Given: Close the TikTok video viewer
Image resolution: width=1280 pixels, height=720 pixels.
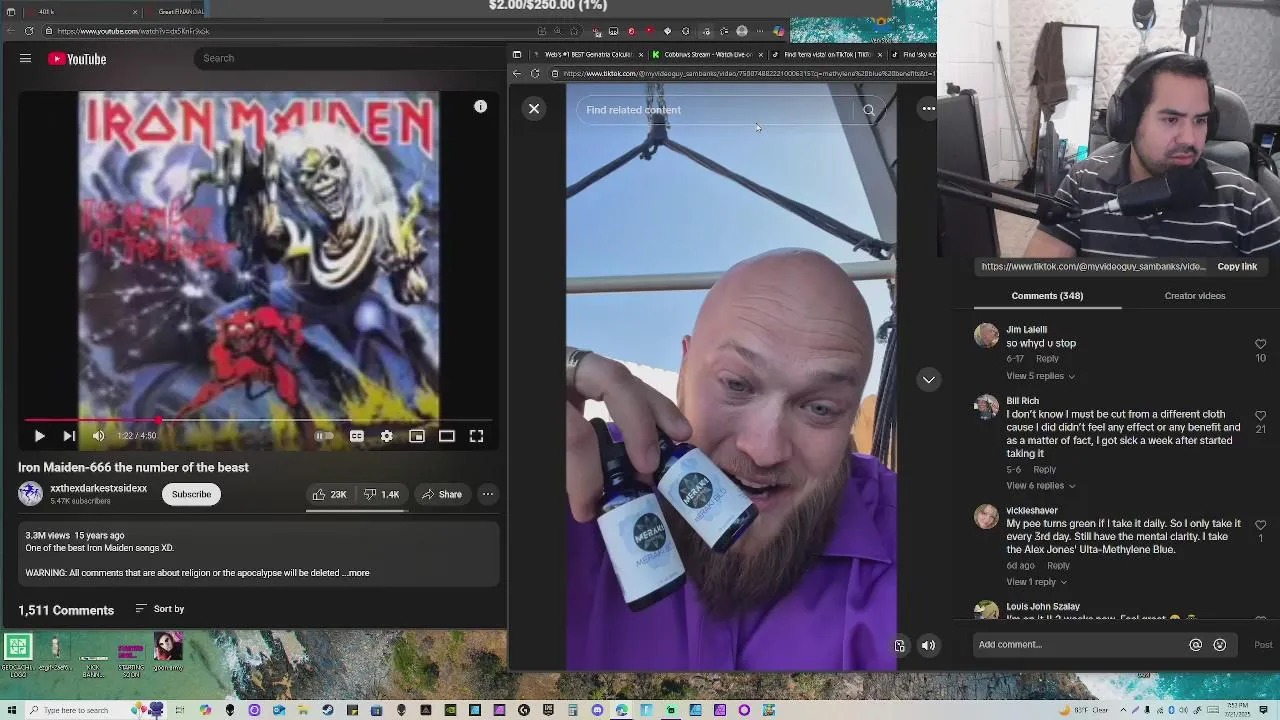Looking at the screenshot, I should (534, 108).
